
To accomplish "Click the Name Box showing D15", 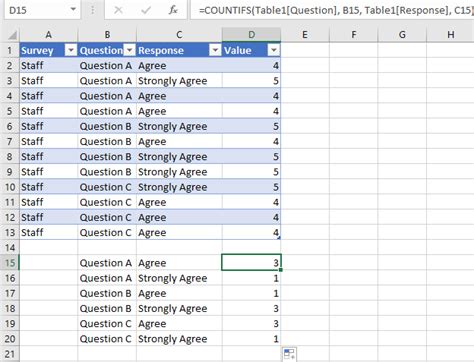I will point(37,10).
